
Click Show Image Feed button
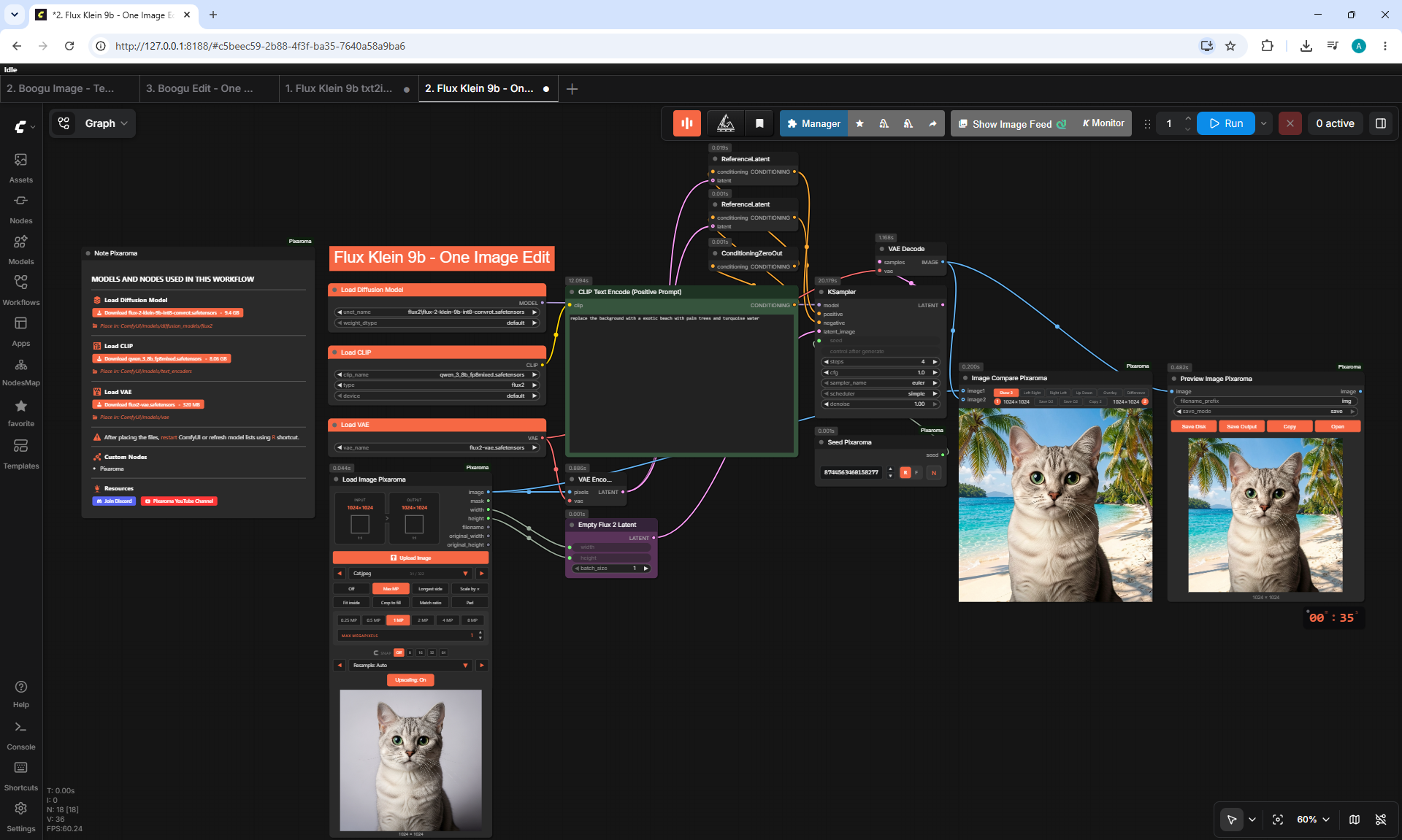click(x=1012, y=123)
